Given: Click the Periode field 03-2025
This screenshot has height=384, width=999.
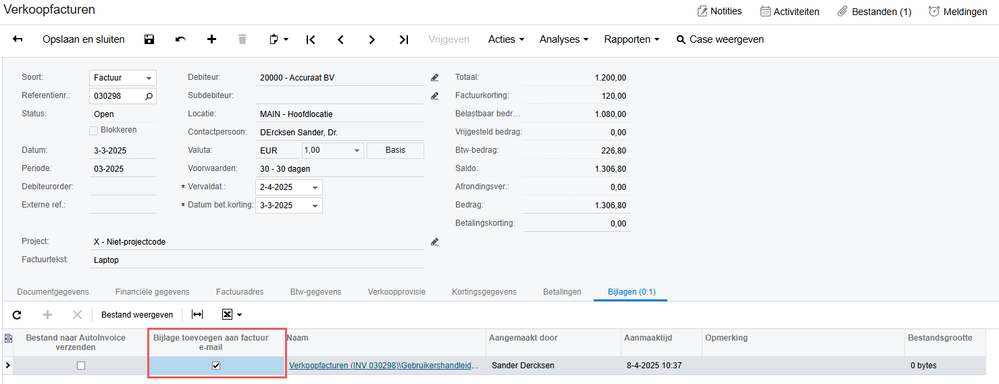Looking at the screenshot, I should pos(123,169).
